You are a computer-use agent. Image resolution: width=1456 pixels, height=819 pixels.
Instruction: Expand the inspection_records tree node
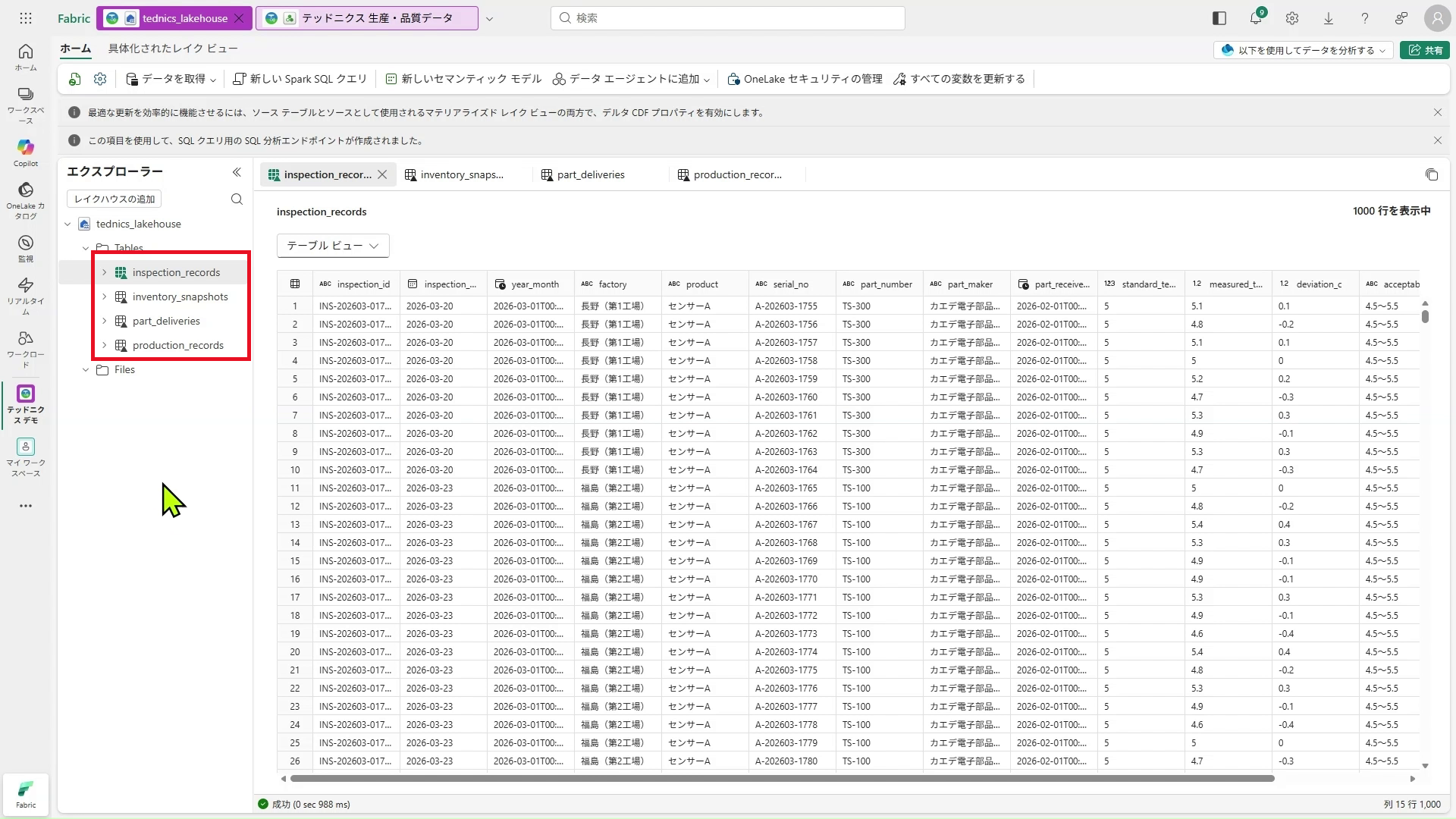click(x=105, y=272)
